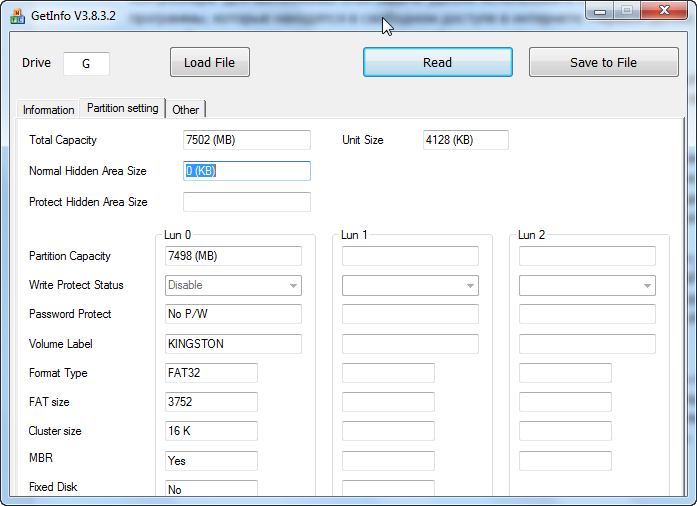The height and width of the screenshot is (506, 697).
Task: Click the Normal Hidden Area Size field
Action: [247, 171]
